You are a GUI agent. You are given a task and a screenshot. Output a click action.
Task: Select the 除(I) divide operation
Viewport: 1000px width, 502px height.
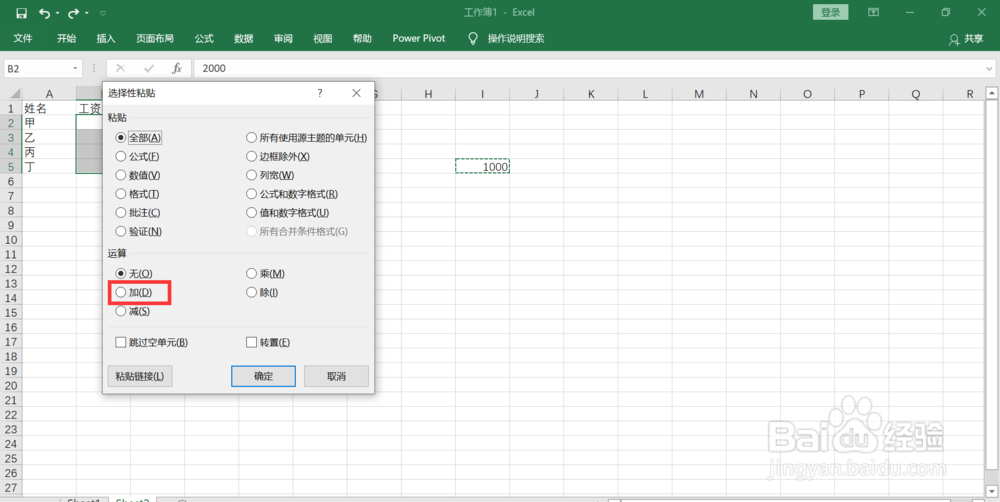(x=262, y=293)
